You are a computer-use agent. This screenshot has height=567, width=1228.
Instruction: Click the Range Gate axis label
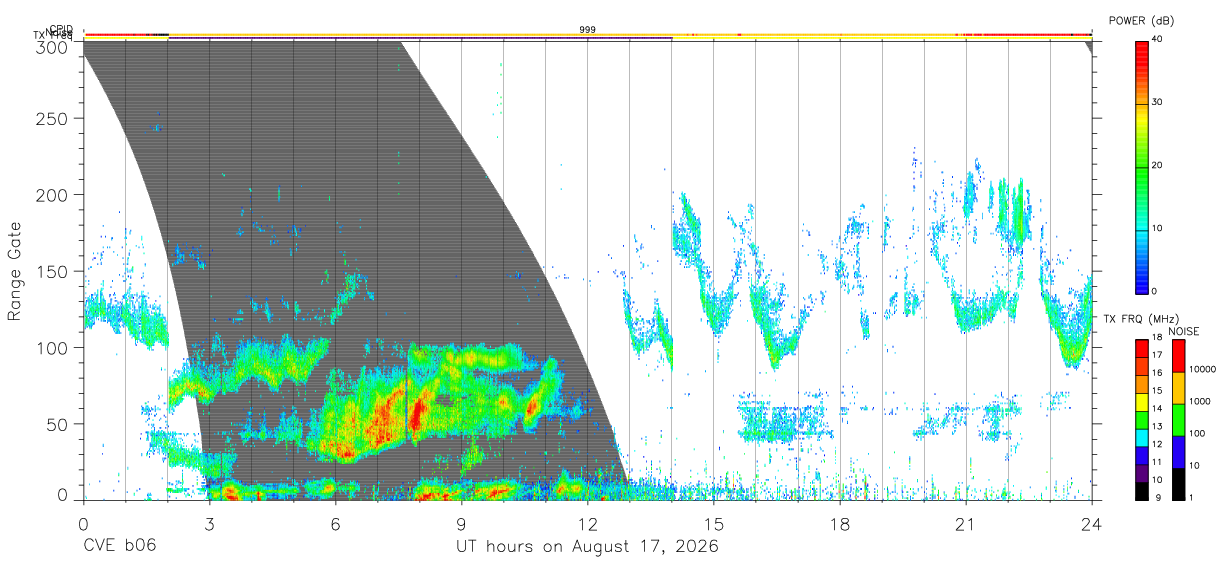click(15, 271)
